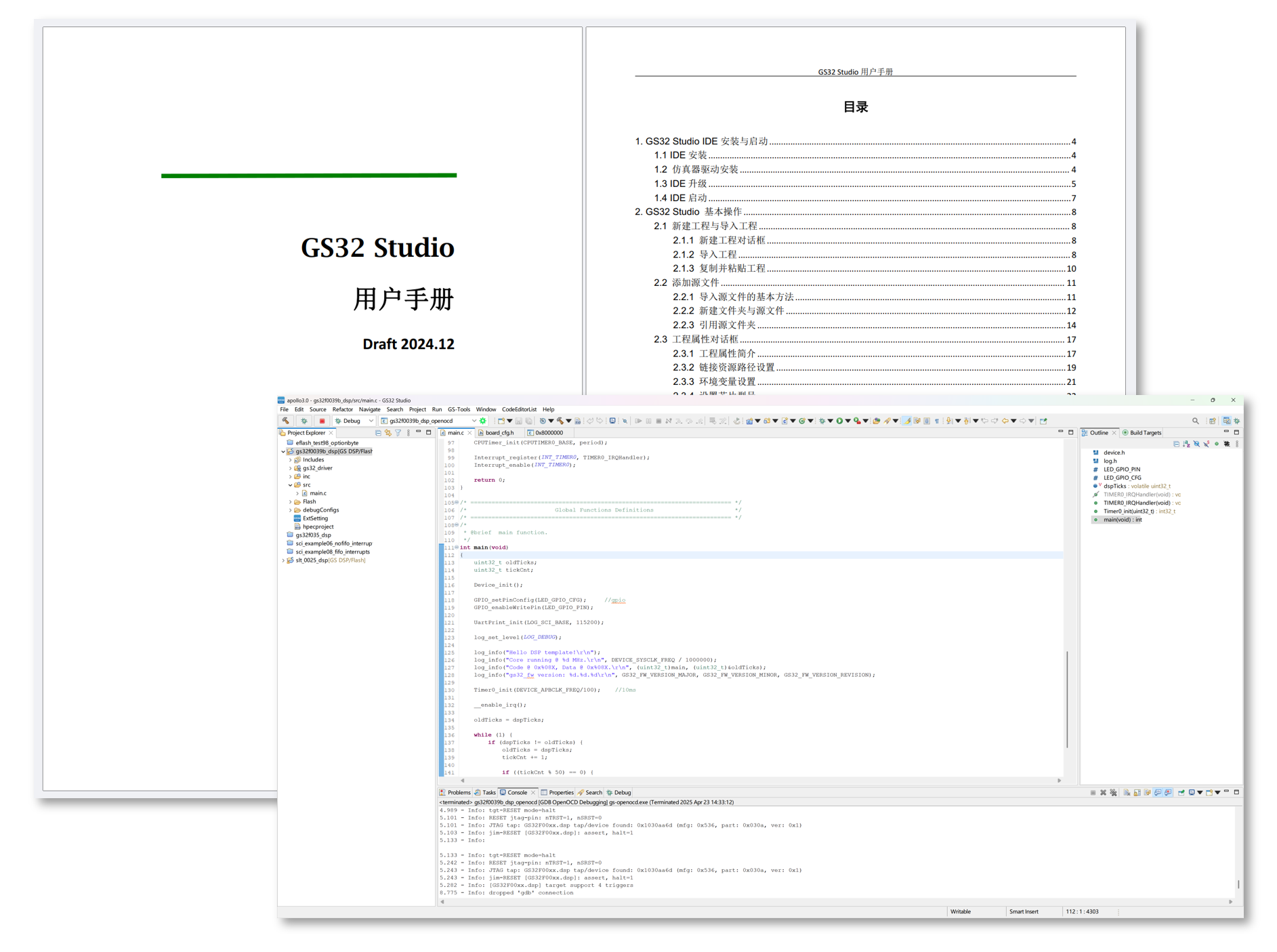The image size is (1277, 952).
Task: Click Remove All Terminated Launches in Console
Action: tap(1113, 792)
